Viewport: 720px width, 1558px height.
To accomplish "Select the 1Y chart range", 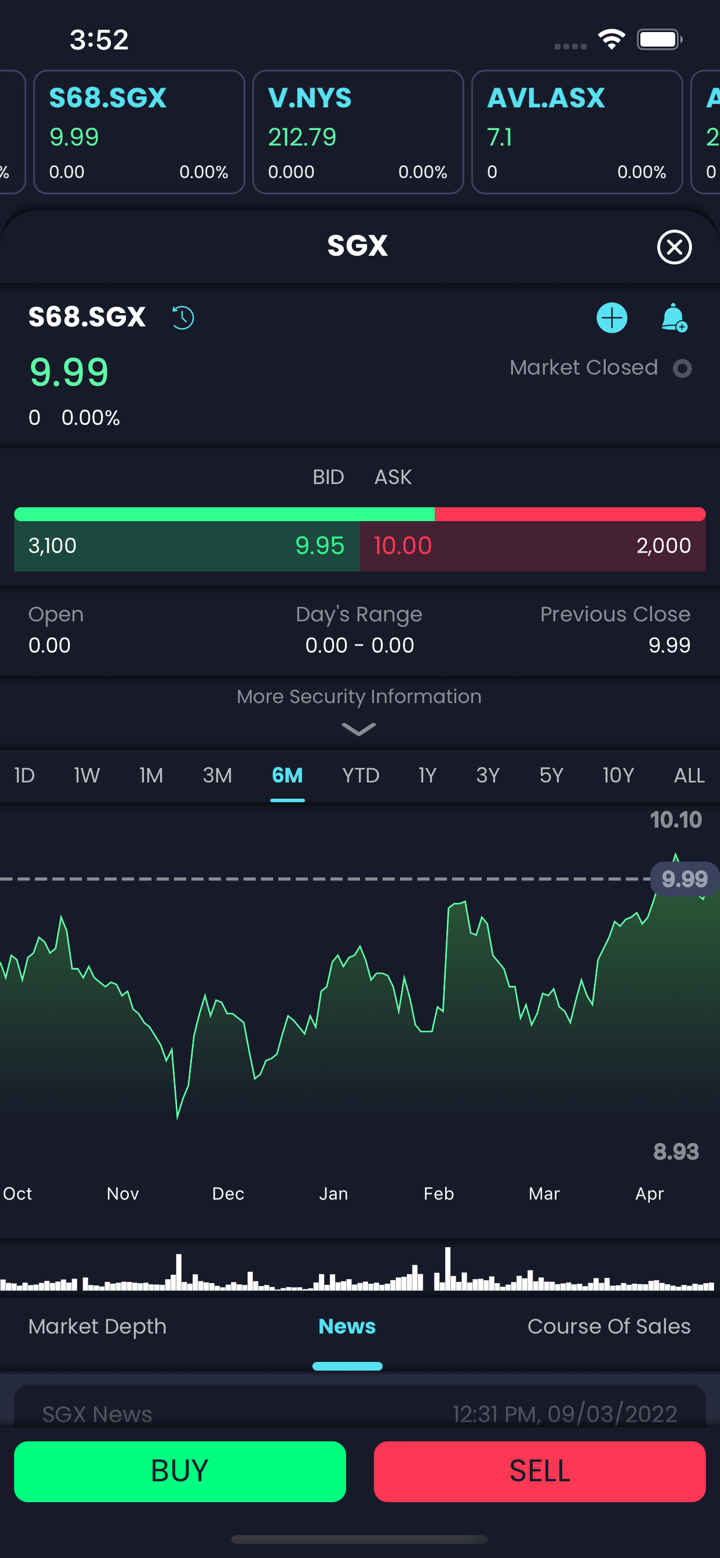I will [x=427, y=775].
